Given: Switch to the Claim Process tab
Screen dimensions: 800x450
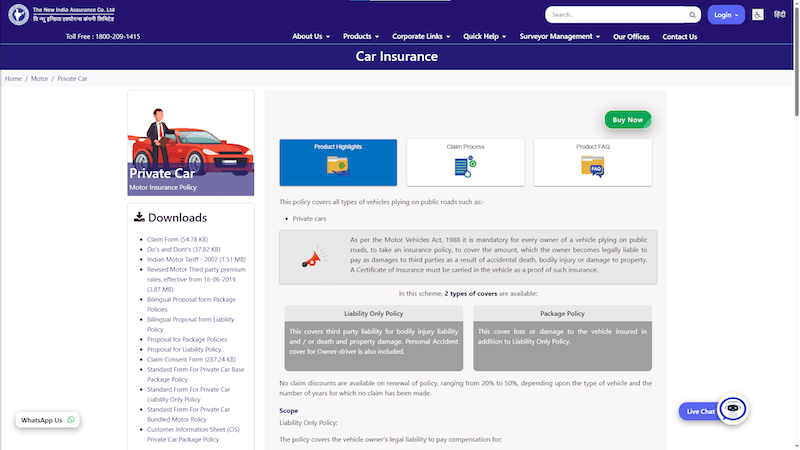Looking at the screenshot, I should point(465,162).
